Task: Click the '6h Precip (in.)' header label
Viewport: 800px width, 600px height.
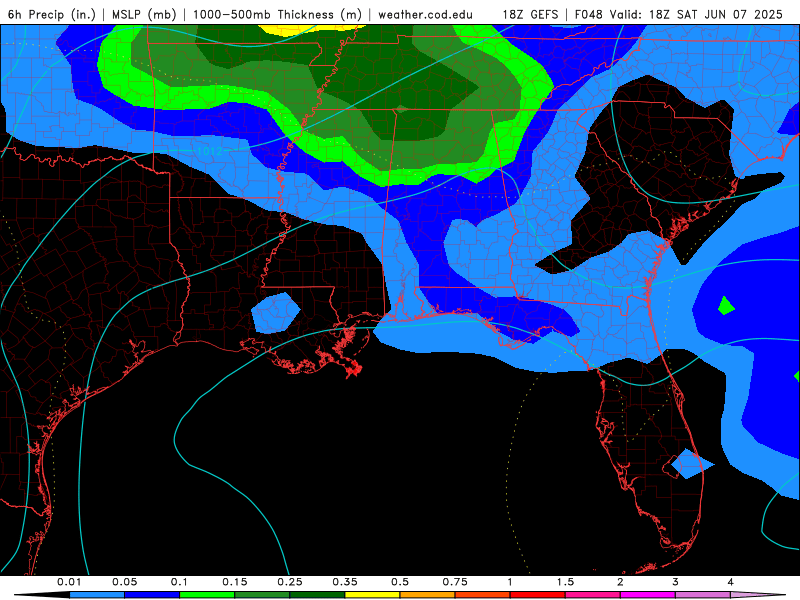Action: [x=52, y=14]
